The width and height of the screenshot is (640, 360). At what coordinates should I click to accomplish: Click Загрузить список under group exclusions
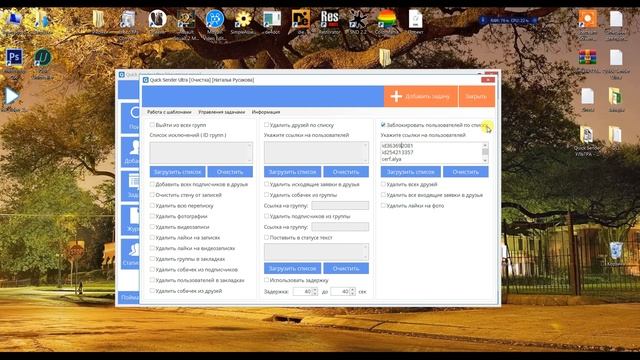(x=178, y=172)
